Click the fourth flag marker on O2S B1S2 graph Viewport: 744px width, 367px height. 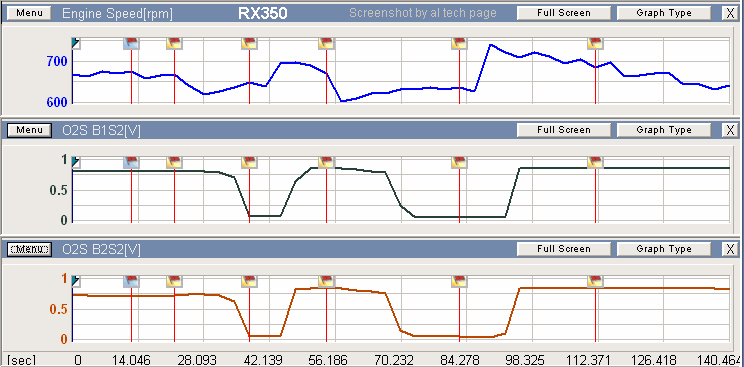pos(326,162)
